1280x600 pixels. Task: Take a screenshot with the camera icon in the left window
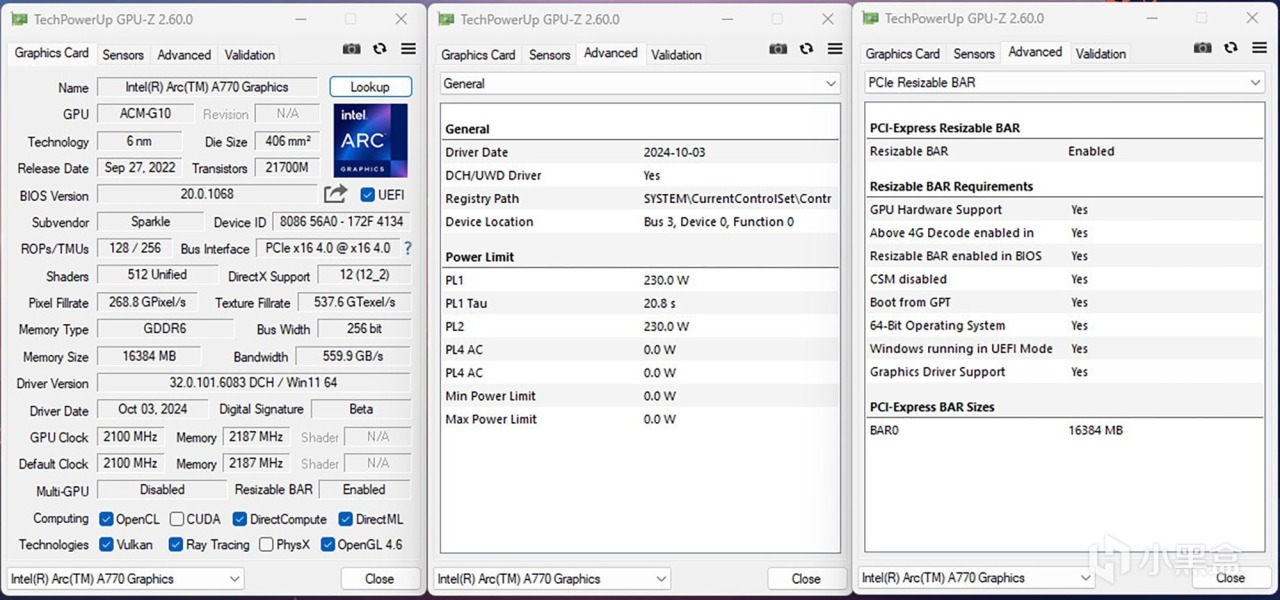[351, 49]
